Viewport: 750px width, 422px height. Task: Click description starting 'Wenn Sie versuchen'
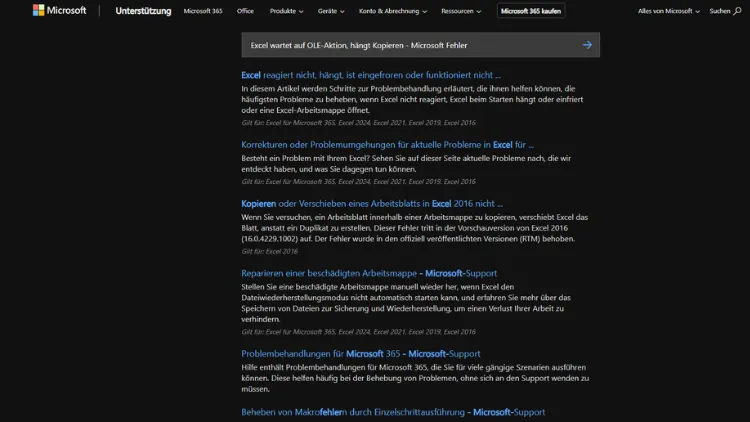coord(414,228)
